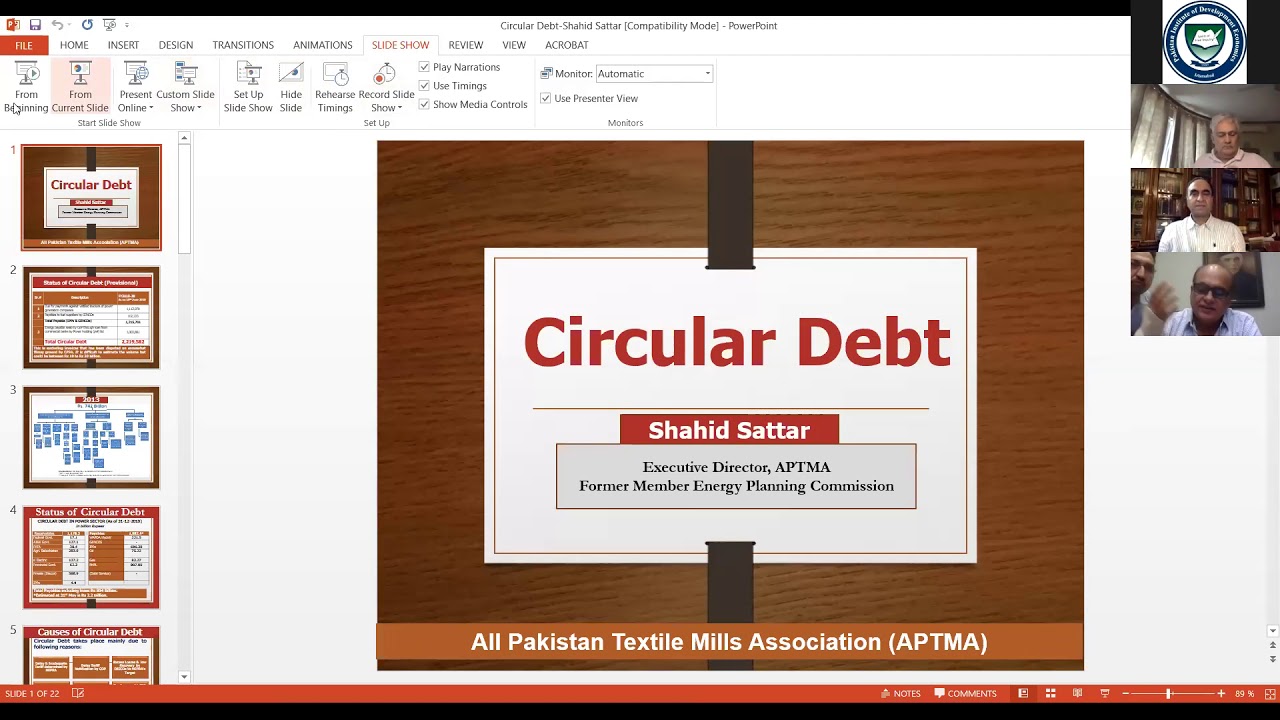Click the top participant video tile
This screenshot has width=1280, height=720.
[x=1205, y=125]
